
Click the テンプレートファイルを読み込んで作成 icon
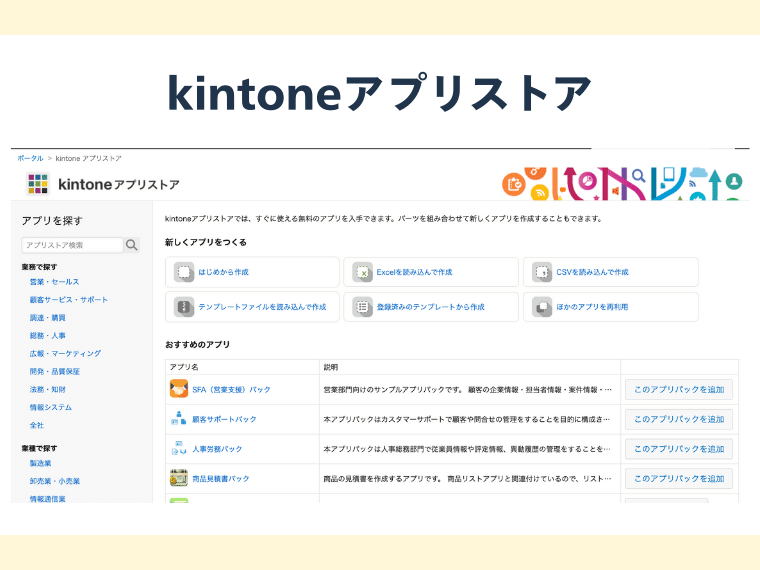[183, 307]
